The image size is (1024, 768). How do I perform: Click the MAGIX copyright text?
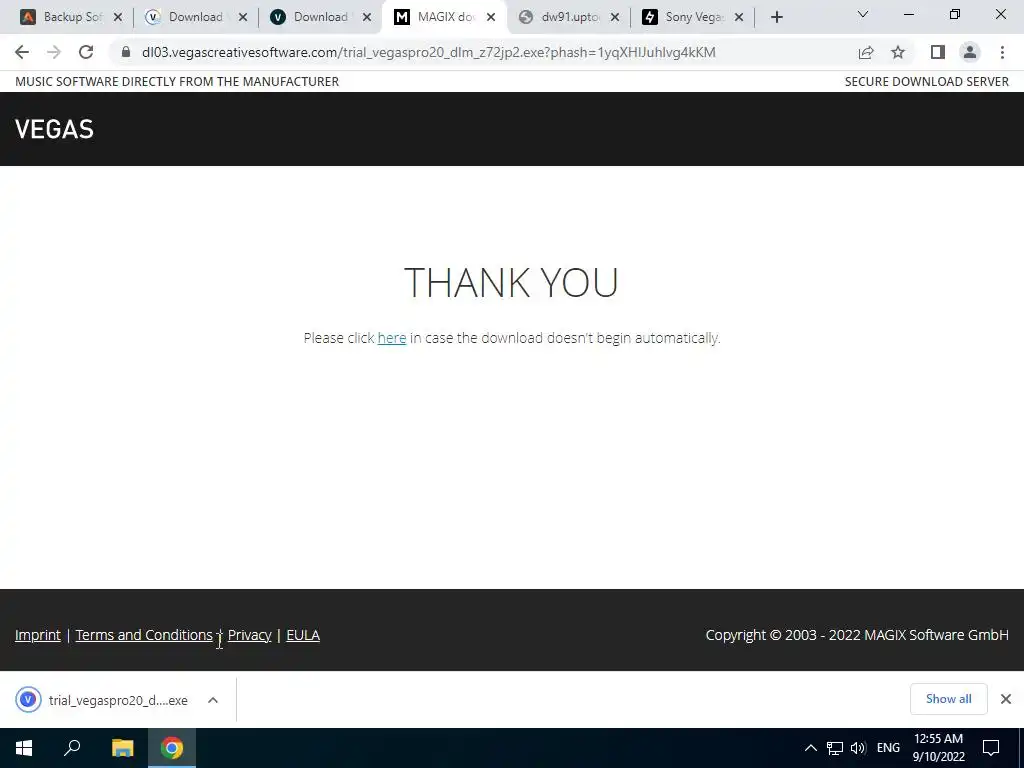(x=857, y=635)
